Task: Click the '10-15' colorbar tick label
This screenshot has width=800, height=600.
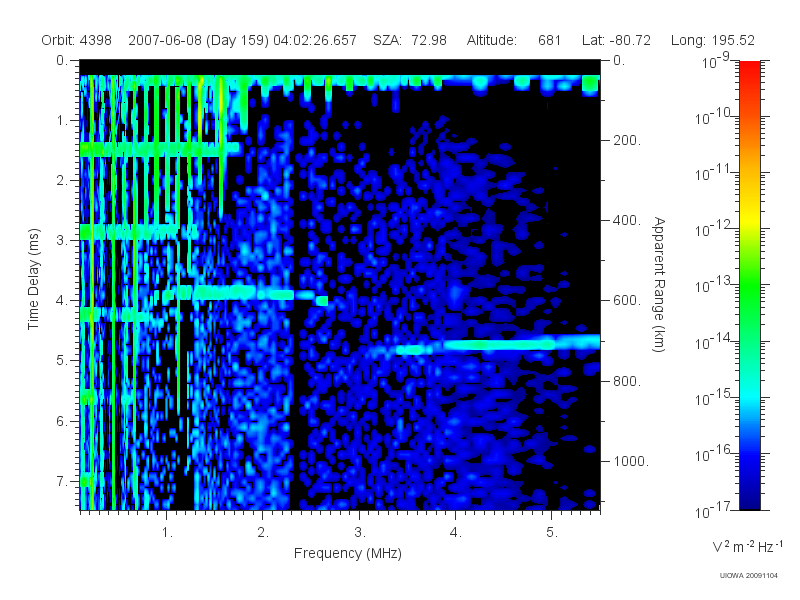Action: click(x=715, y=398)
